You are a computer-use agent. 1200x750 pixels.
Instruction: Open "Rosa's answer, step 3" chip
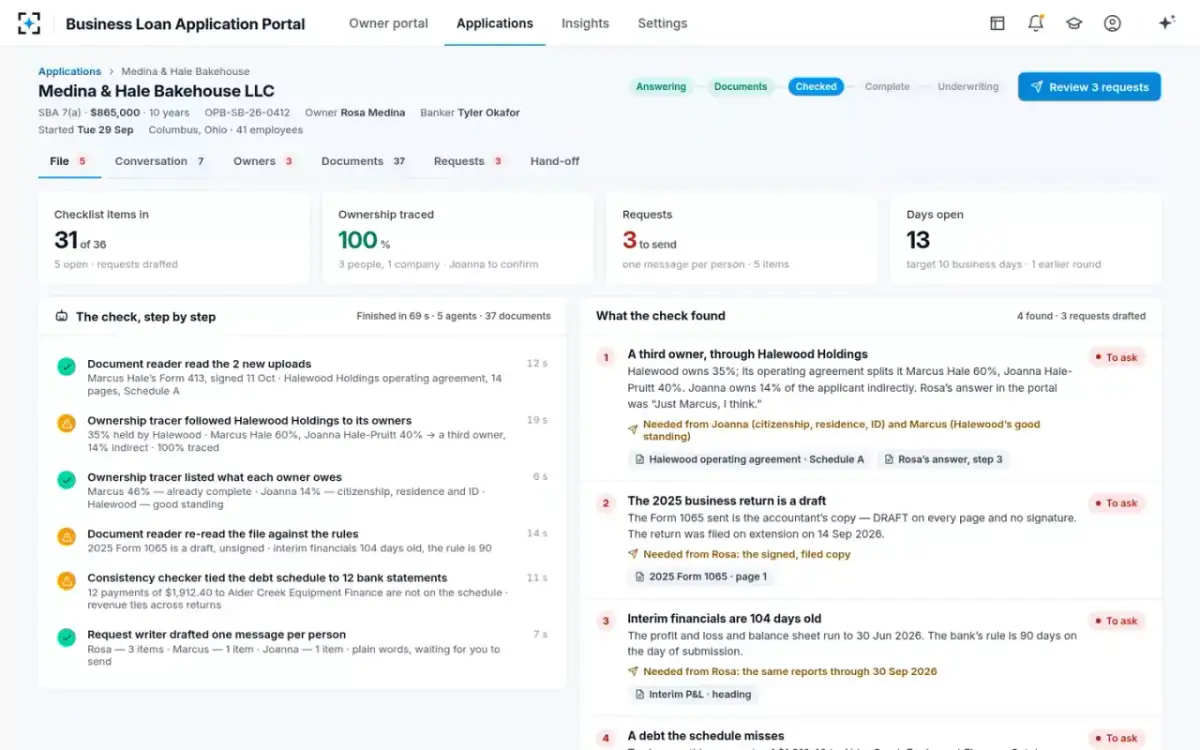click(x=943, y=460)
